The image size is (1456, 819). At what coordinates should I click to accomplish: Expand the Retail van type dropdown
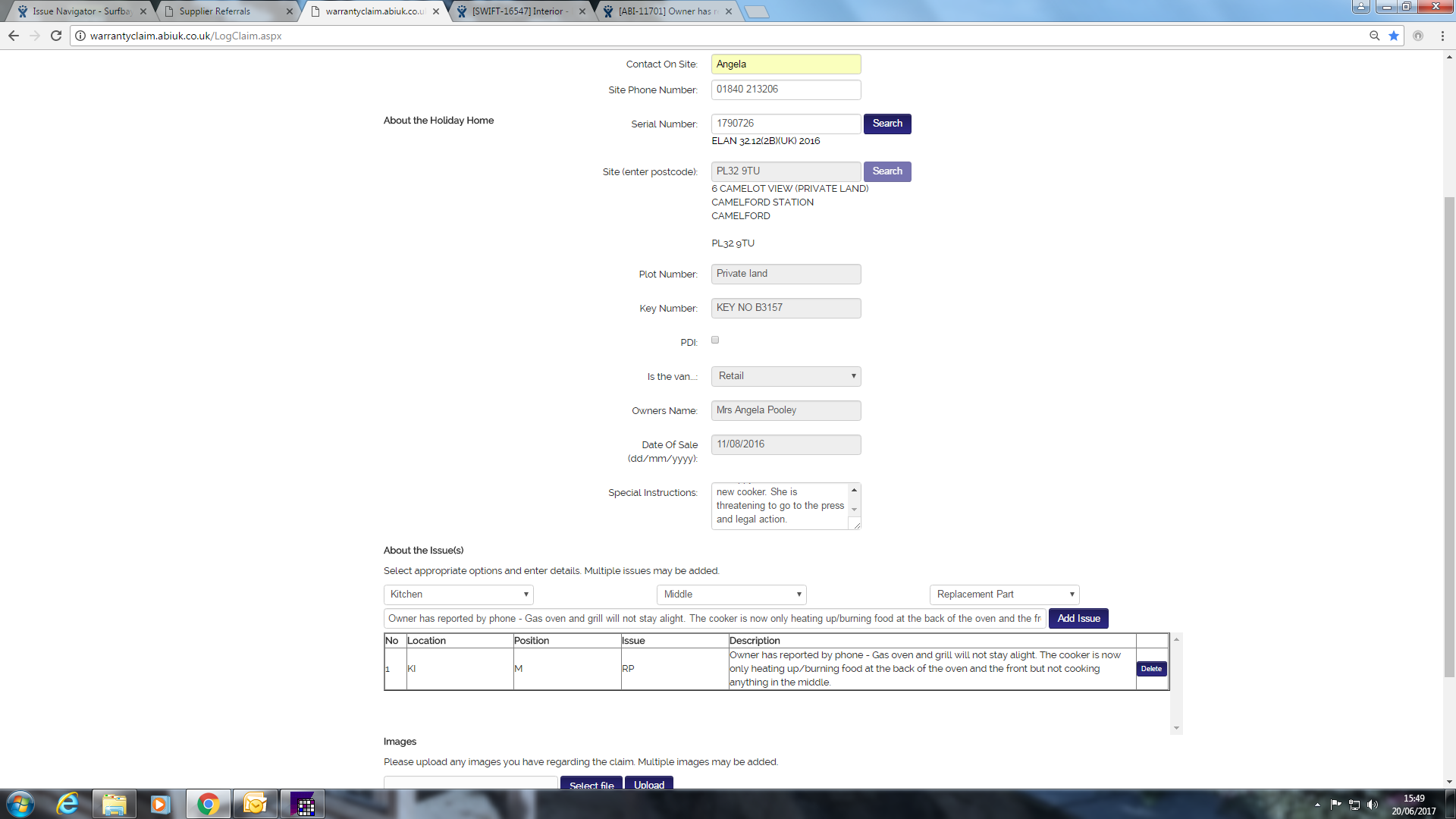click(786, 376)
